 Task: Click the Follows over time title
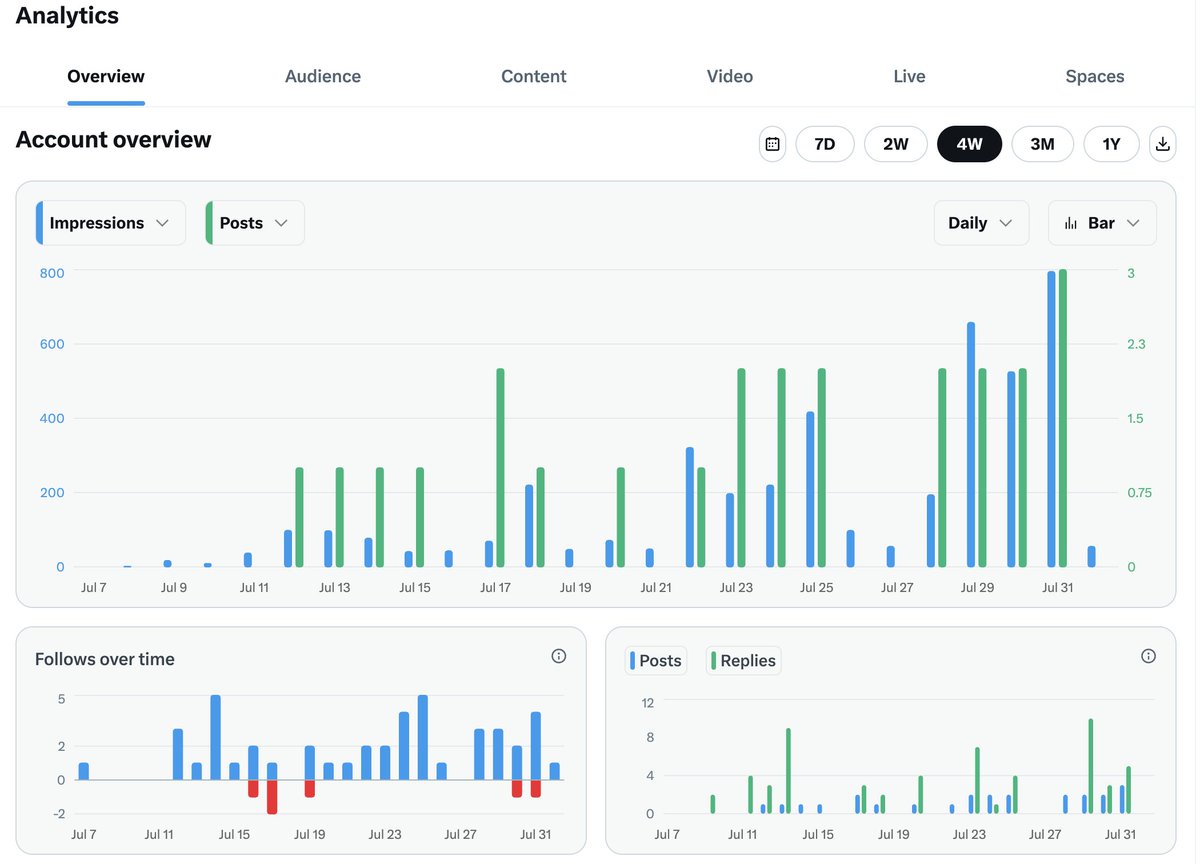coord(105,659)
